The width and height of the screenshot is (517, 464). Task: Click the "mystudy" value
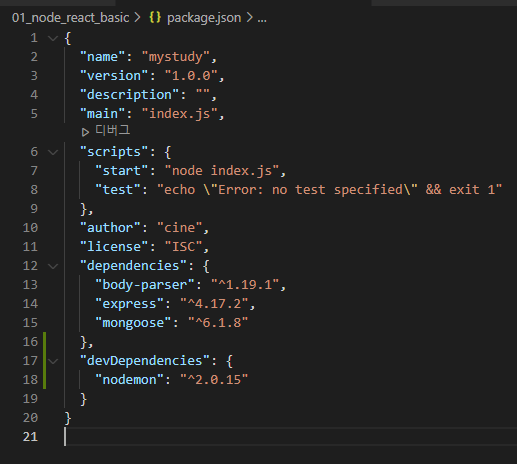pos(176,57)
